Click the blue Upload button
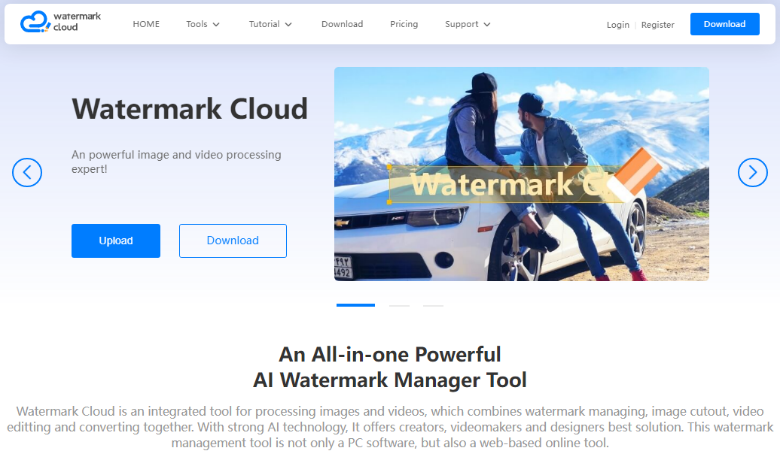The image size is (780, 460). click(x=115, y=241)
